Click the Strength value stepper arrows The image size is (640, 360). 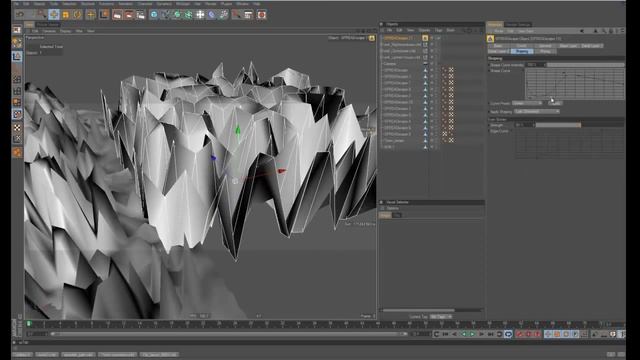(533, 125)
